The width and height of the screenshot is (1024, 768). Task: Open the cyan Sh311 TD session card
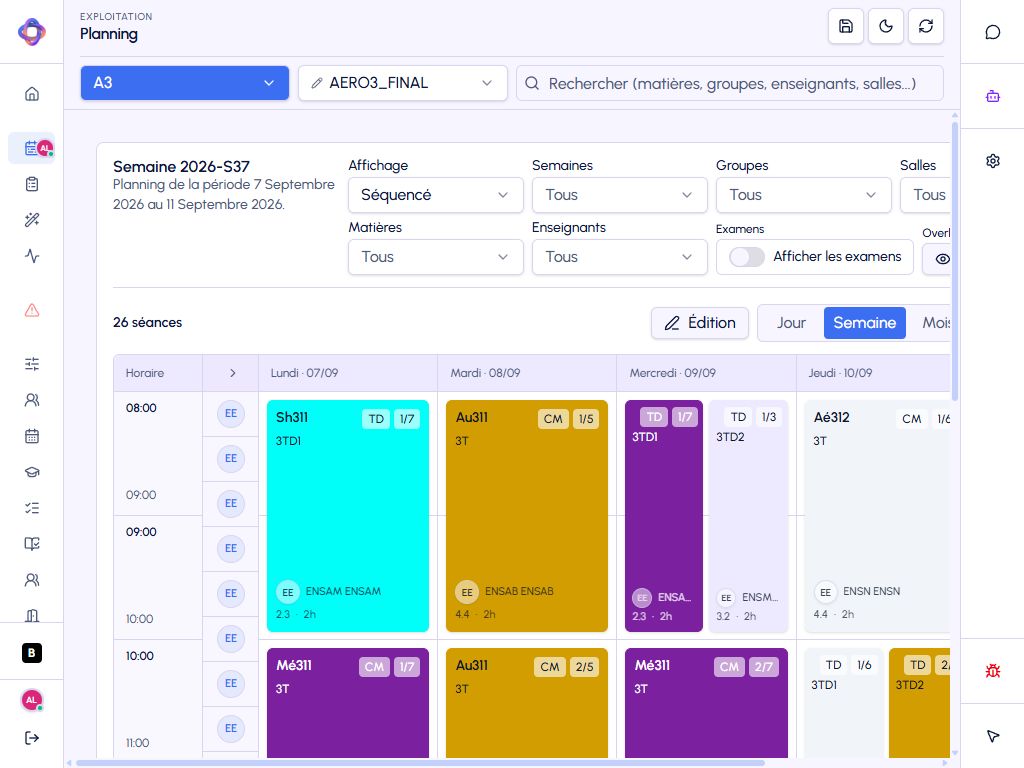coord(348,516)
